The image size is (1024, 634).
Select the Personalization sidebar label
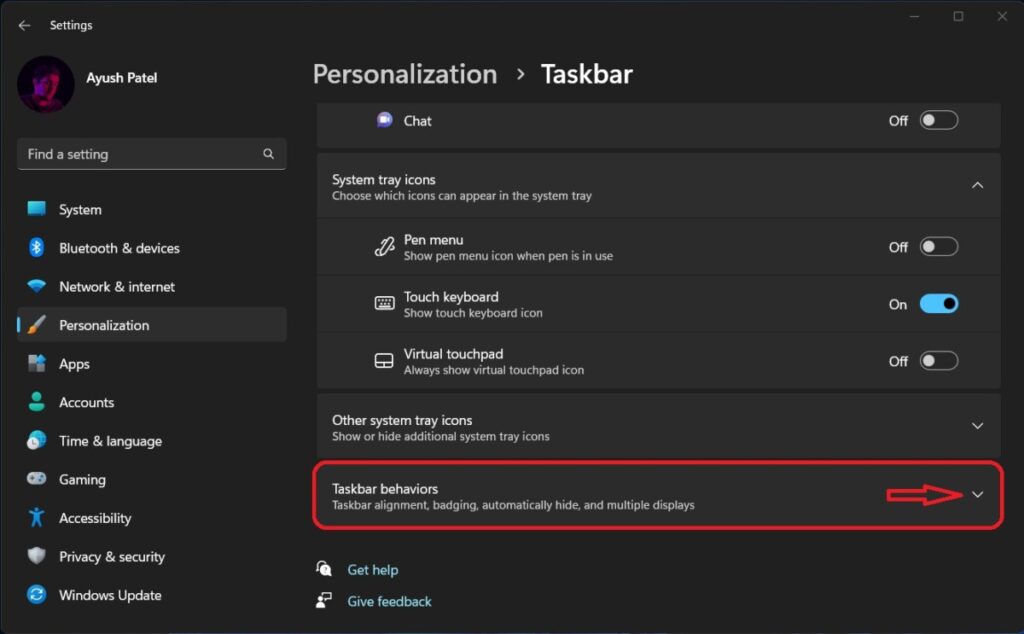point(104,325)
